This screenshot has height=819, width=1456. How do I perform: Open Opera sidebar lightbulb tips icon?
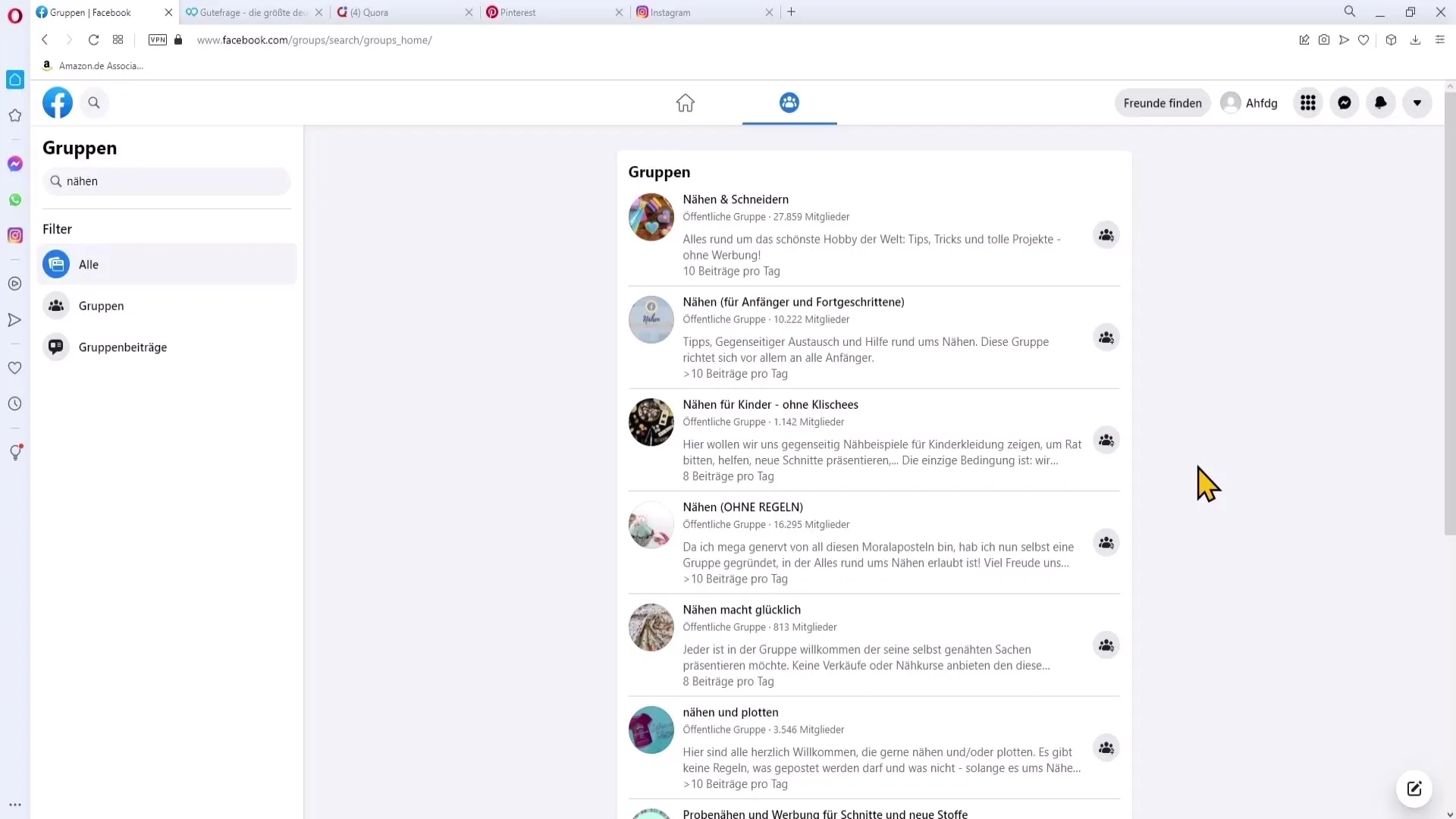point(15,453)
